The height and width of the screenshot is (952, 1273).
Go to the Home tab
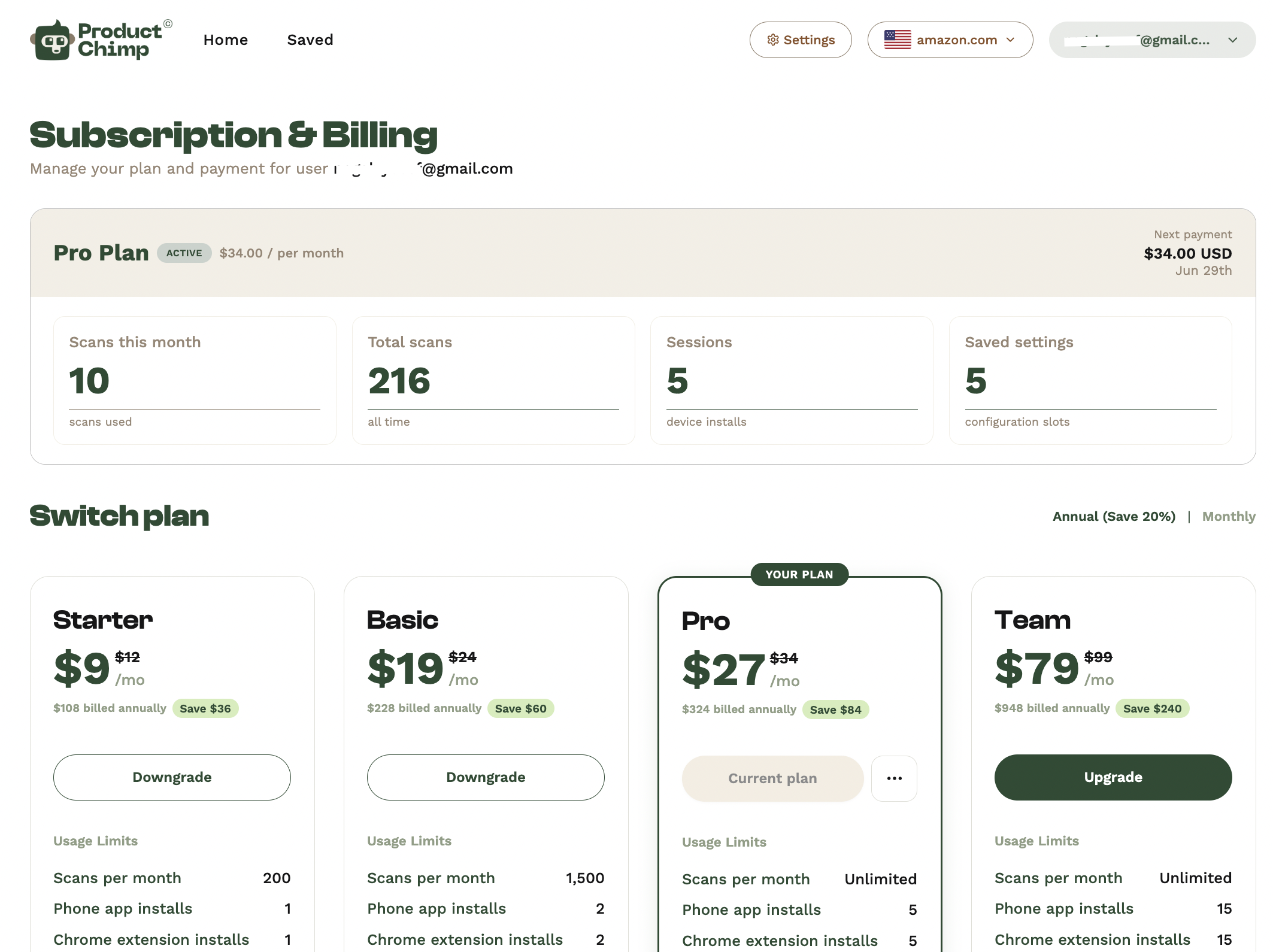click(x=226, y=40)
